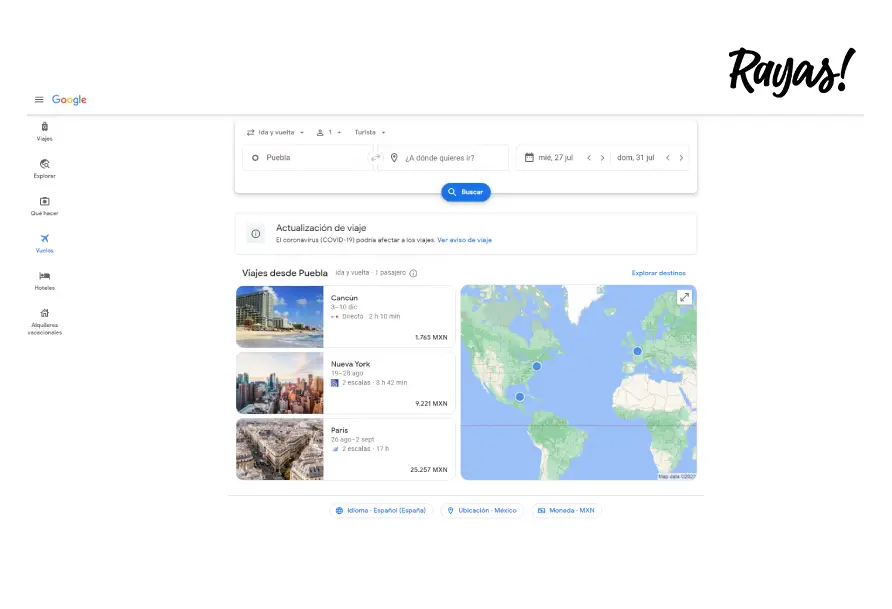This screenshot has width=892, height=609.
Task: Select the departure date mié, 27 jul
Action: pos(556,158)
